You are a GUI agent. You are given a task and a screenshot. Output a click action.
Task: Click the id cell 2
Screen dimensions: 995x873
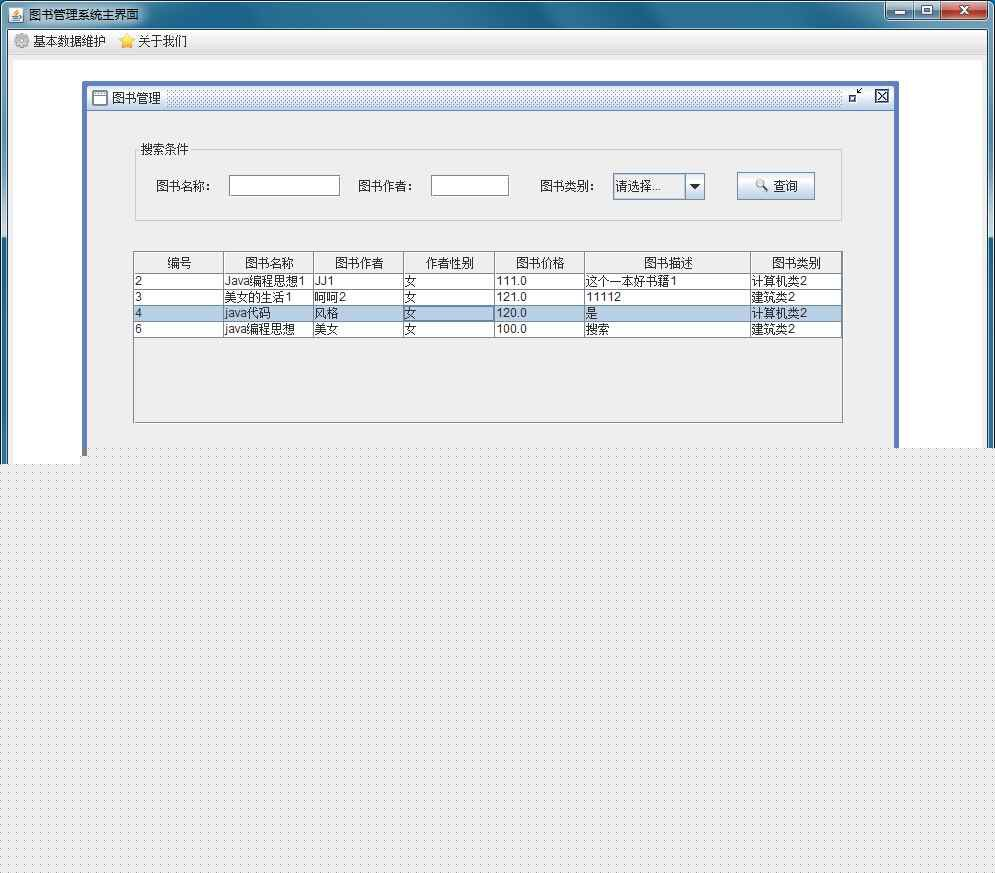(x=179, y=281)
